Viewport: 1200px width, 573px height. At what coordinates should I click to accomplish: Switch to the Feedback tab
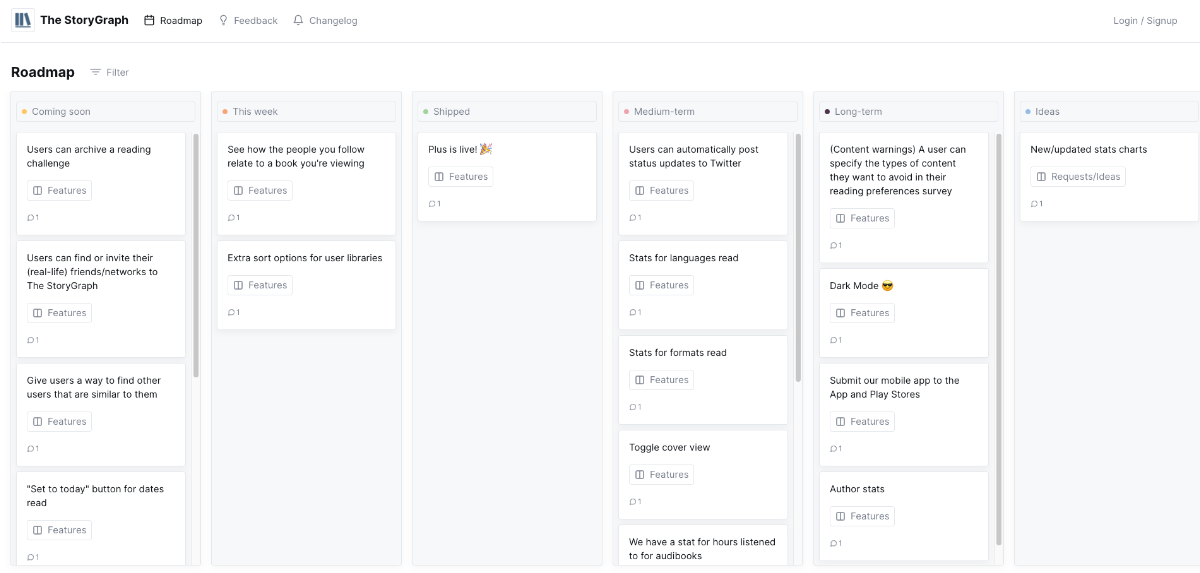(248, 20)
